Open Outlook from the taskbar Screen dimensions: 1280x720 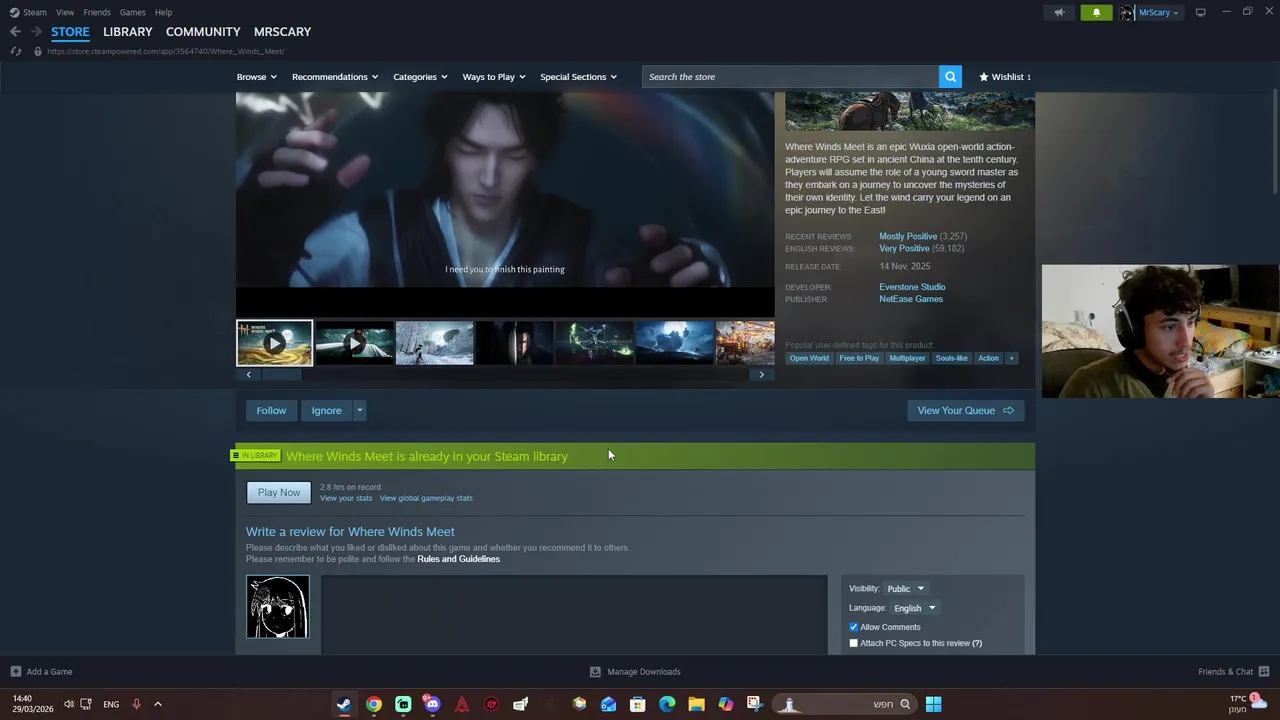[x=608, y=704]
